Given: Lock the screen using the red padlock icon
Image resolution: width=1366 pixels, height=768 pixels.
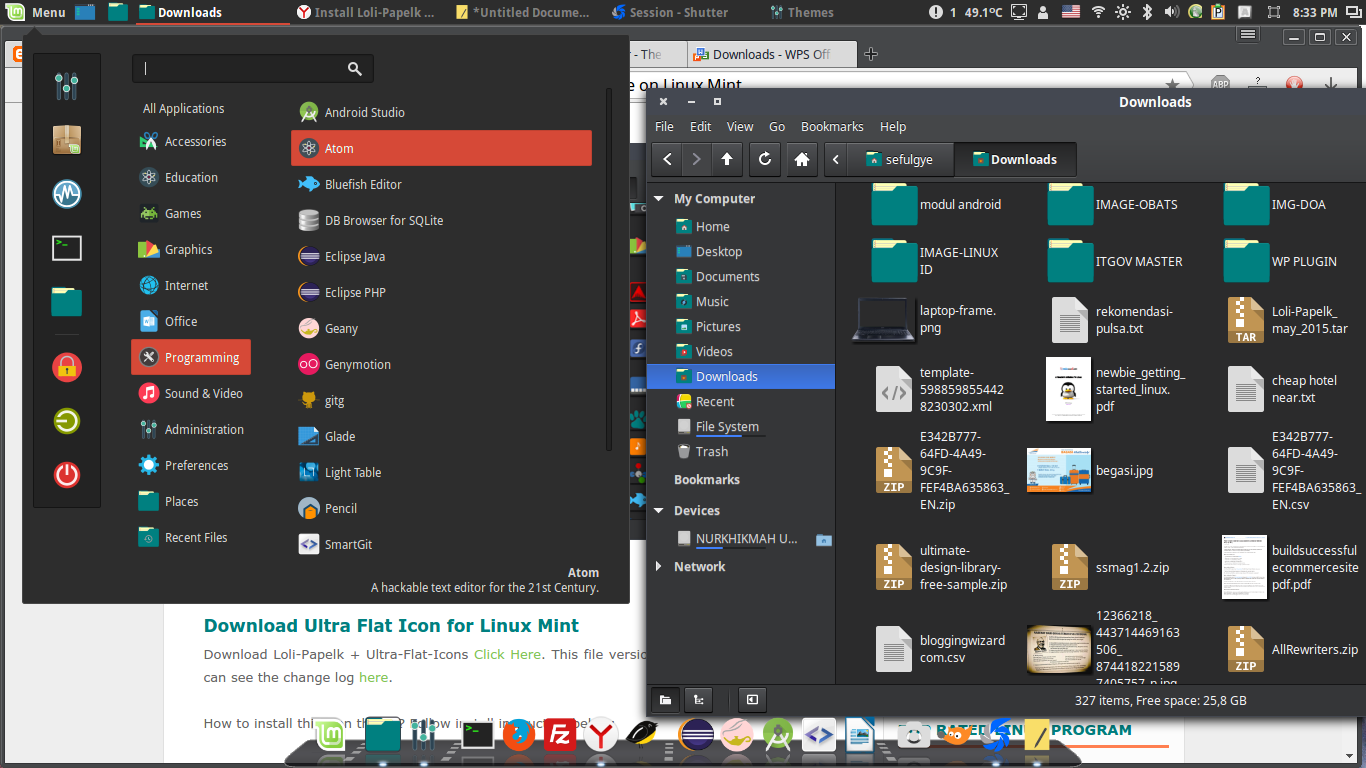Looking at the screenshot, I should 66,367.
